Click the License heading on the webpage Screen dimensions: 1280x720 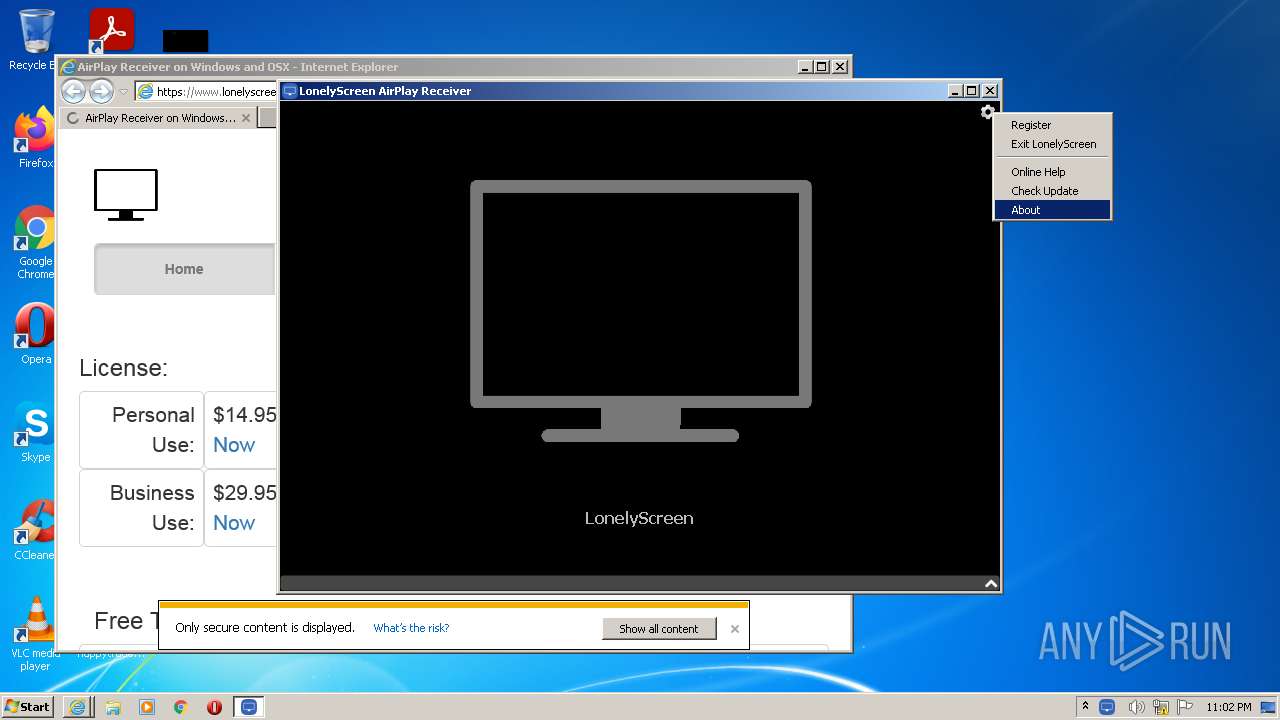[x=124, y=368]
